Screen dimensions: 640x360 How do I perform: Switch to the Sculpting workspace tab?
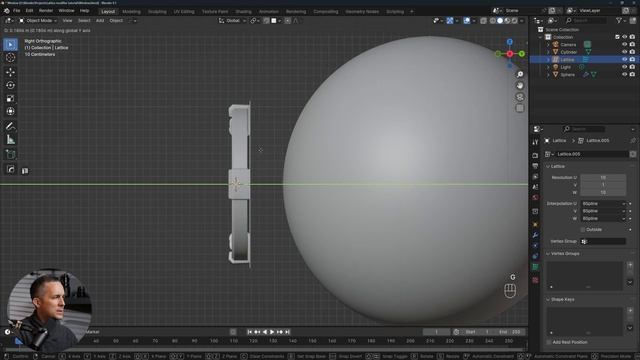click(x=157, y=12)
